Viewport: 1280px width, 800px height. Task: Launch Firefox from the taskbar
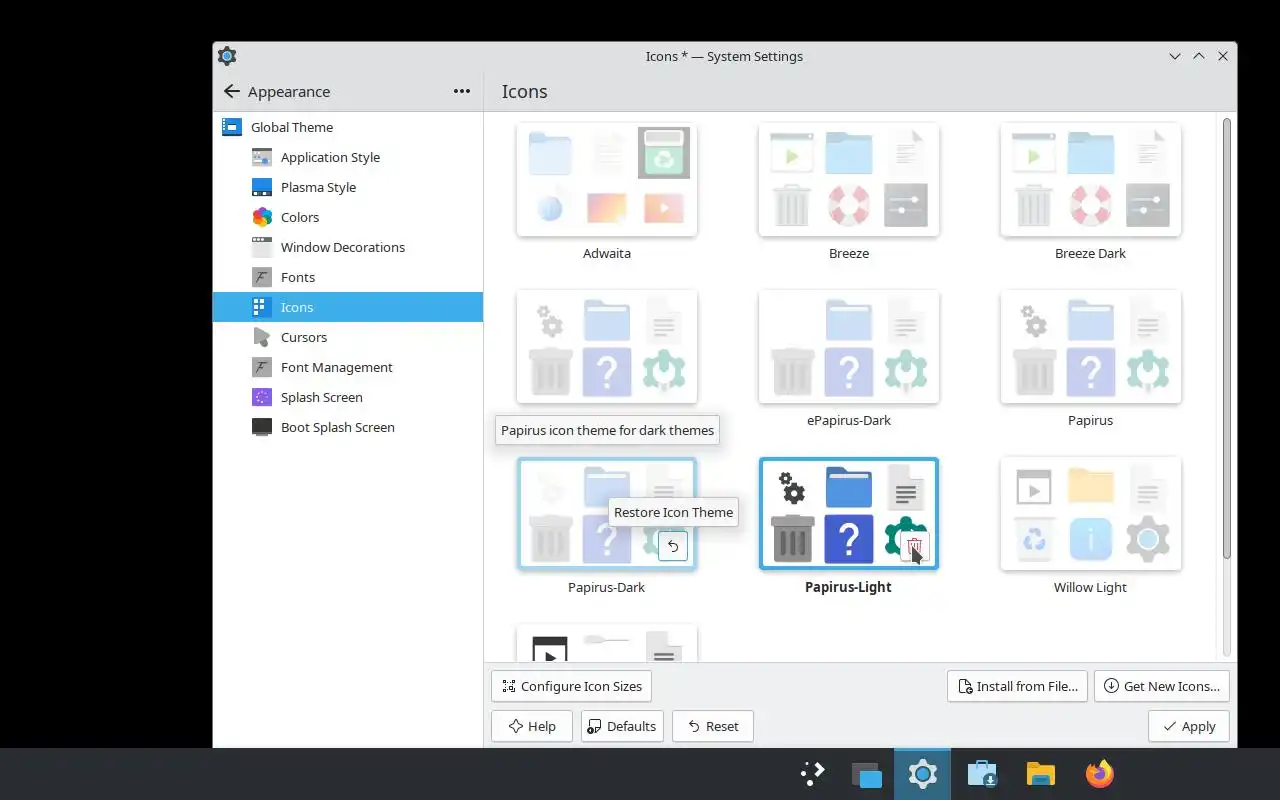(x=1100, y=774)
